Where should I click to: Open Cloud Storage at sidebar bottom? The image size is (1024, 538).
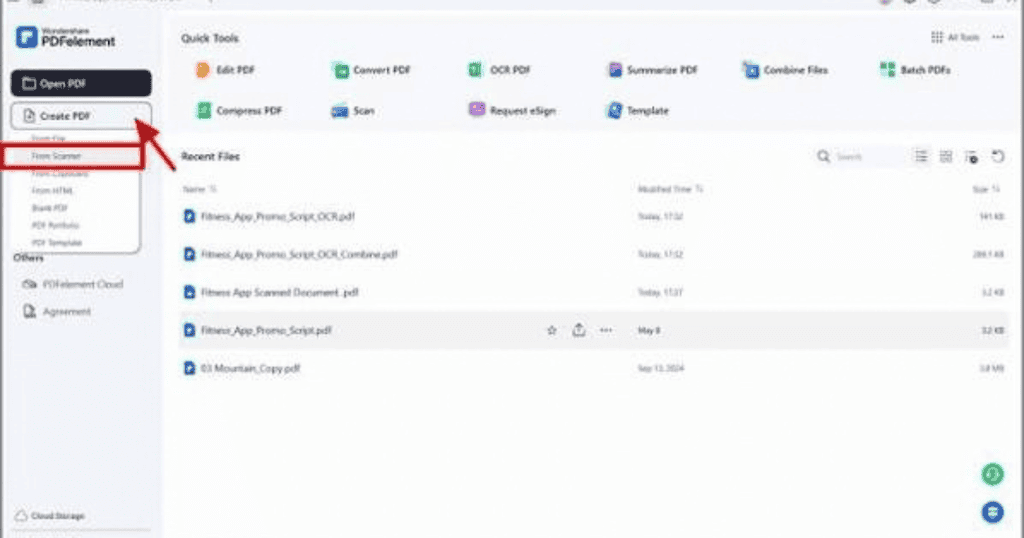50,516
